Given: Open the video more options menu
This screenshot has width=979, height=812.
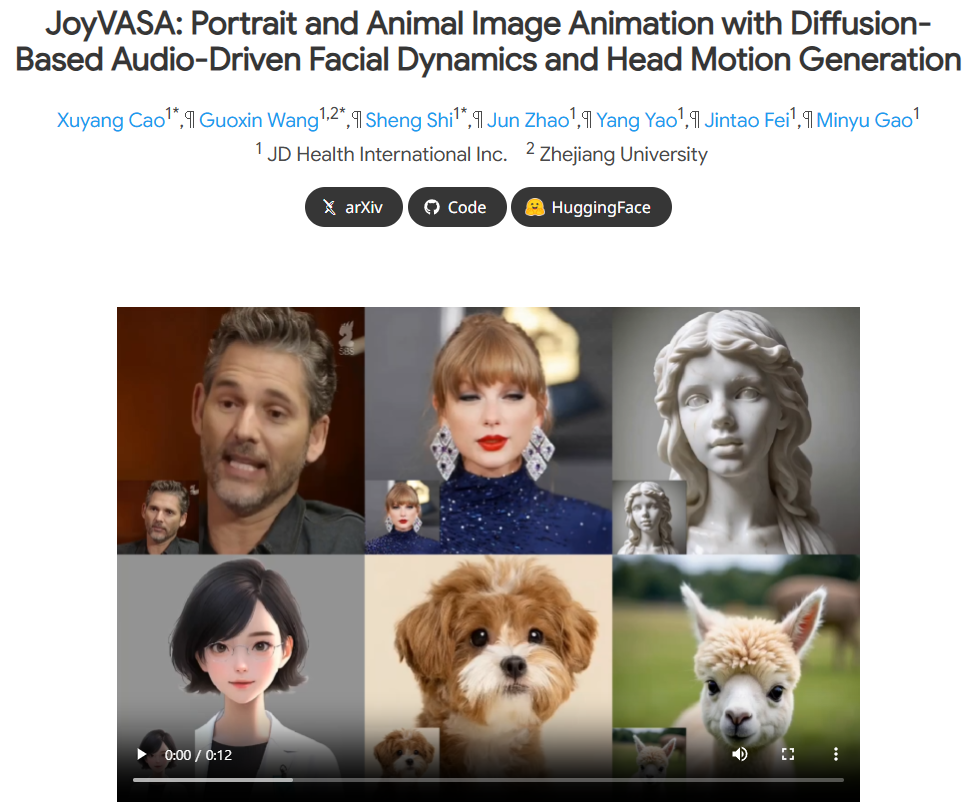Looking at the screenshot, I should [x=836, y=754].
